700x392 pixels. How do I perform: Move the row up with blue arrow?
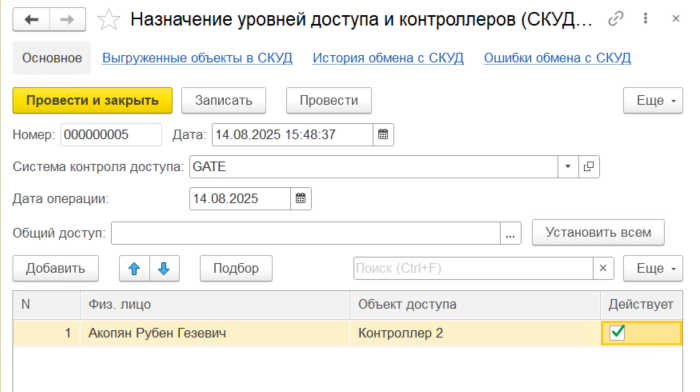134,268
